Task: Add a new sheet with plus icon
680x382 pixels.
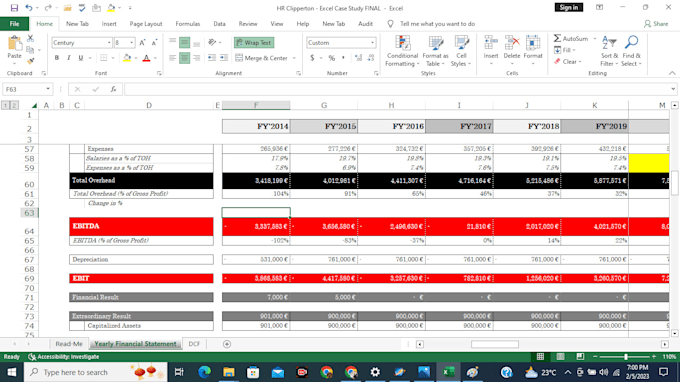Action: 227,344
